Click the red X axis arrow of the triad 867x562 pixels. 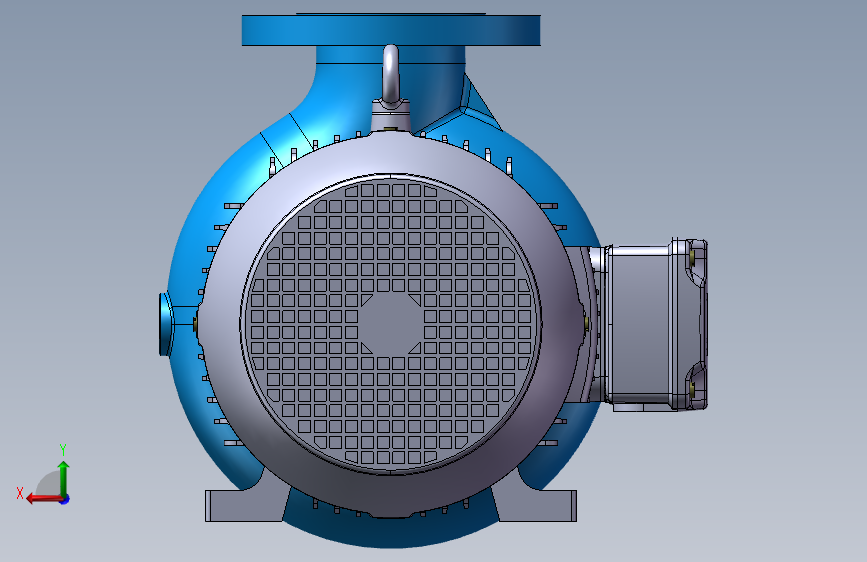pyautogui.click(x=44, y=499)
